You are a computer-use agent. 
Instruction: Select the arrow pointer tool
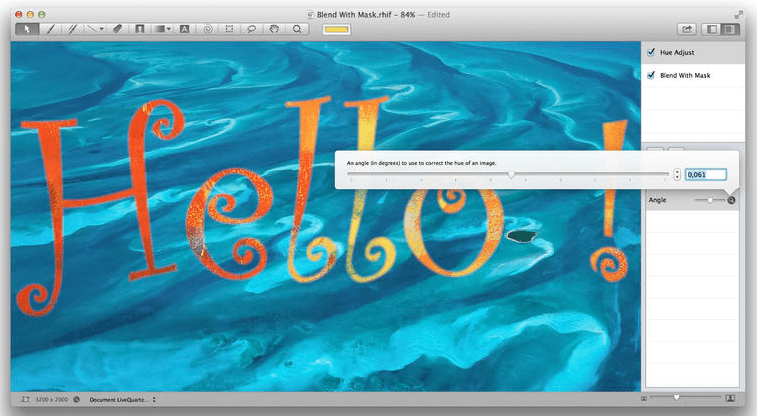27,29
